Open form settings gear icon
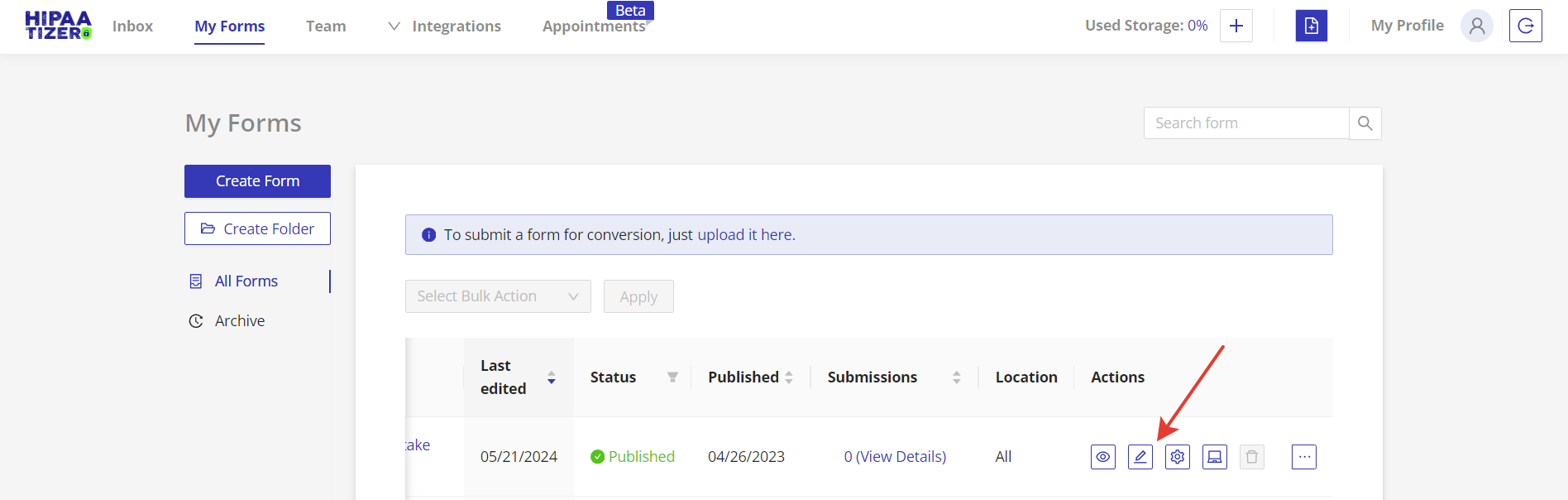The image size is (1568, 500). pos(1177,457)
